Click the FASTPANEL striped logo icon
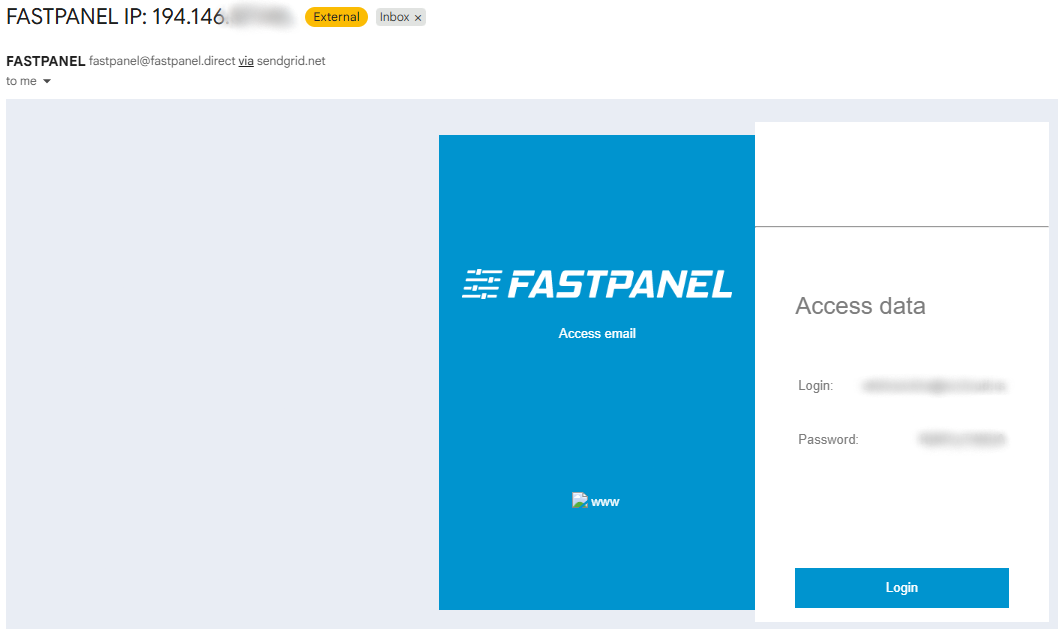 (x=481, y=284)
